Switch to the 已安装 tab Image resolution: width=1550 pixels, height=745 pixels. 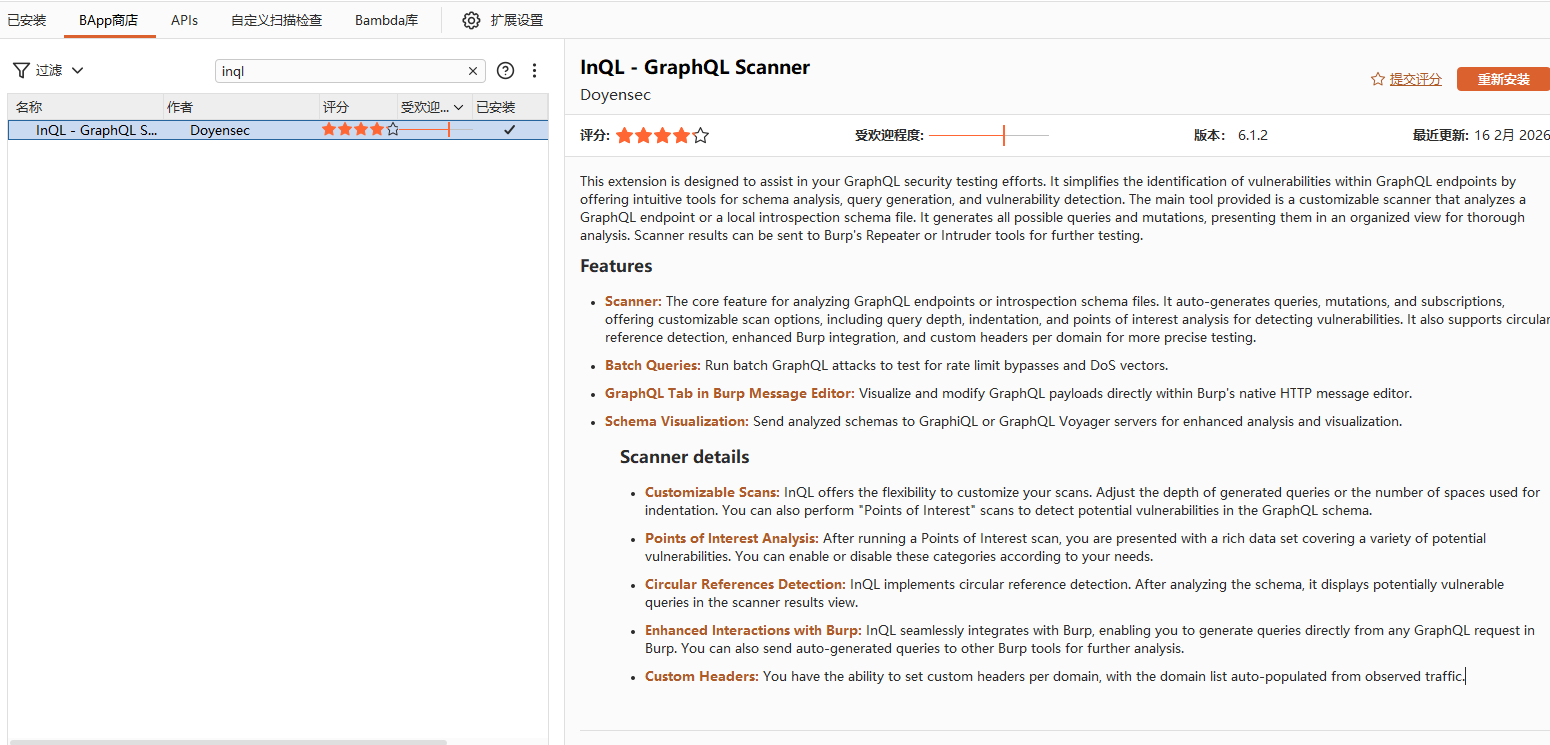tap(27, 20)
